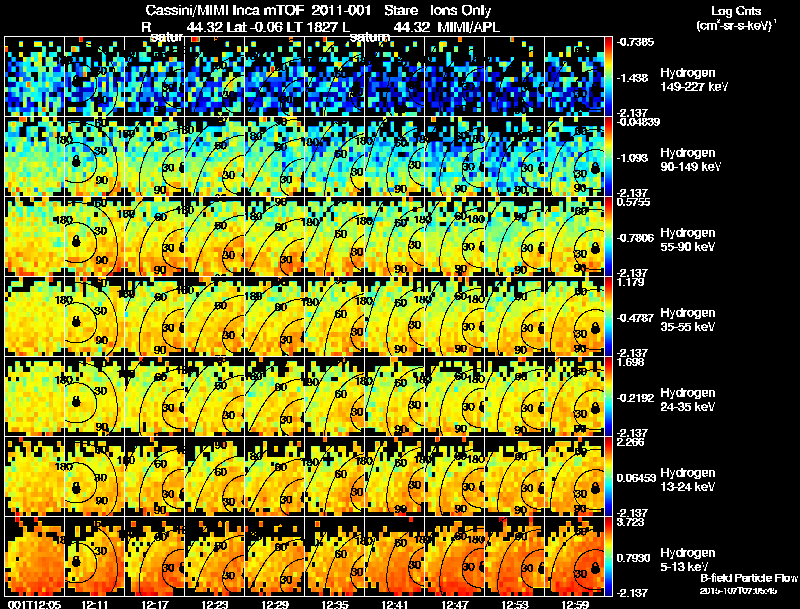
Task: Click the 'Log Cnts' scale heading
Action: (x=735, y=11)
